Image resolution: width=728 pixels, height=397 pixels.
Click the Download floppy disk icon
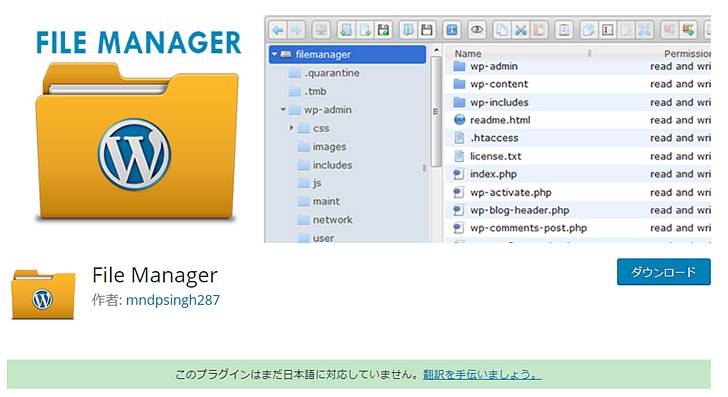427,31
